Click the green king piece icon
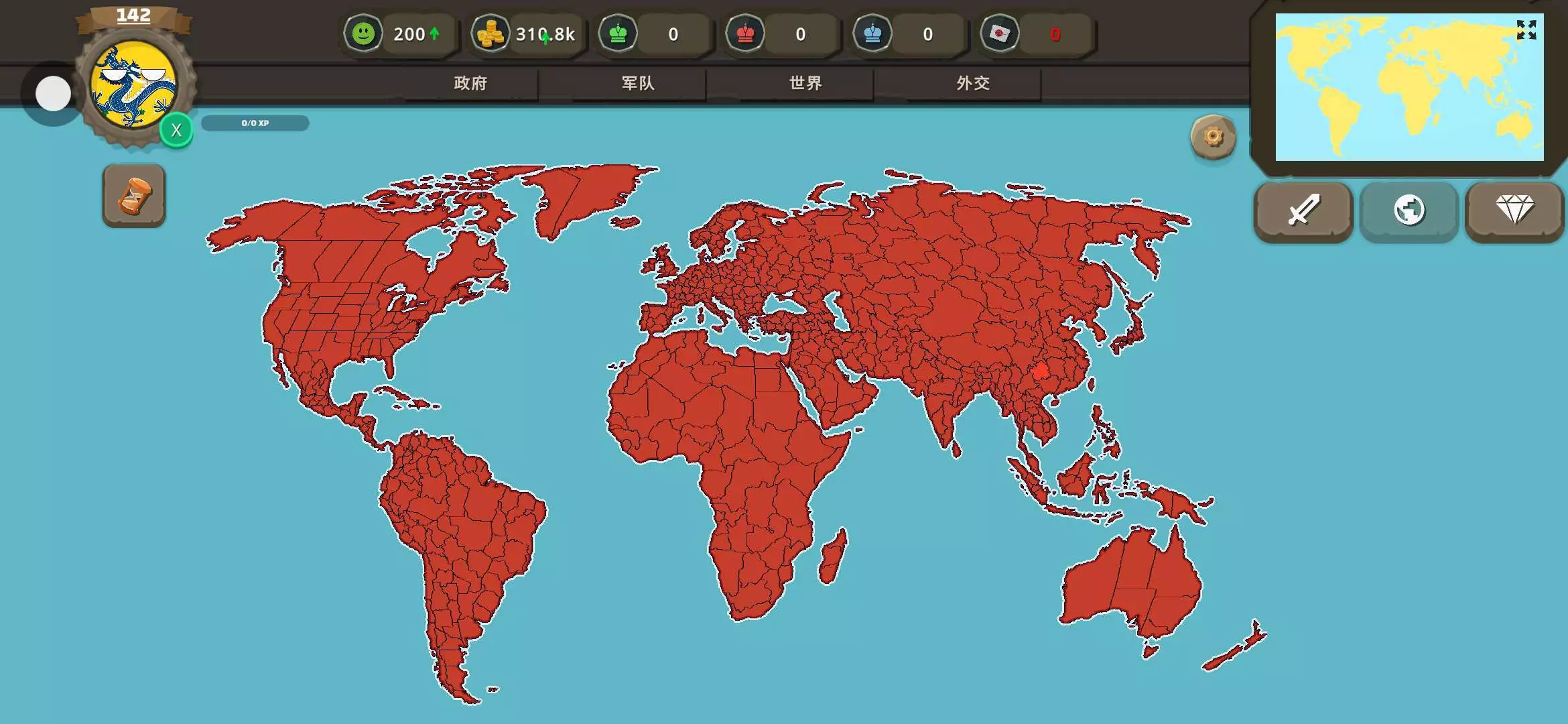The width and height of the screenshot is (1568, 724). 618,34
